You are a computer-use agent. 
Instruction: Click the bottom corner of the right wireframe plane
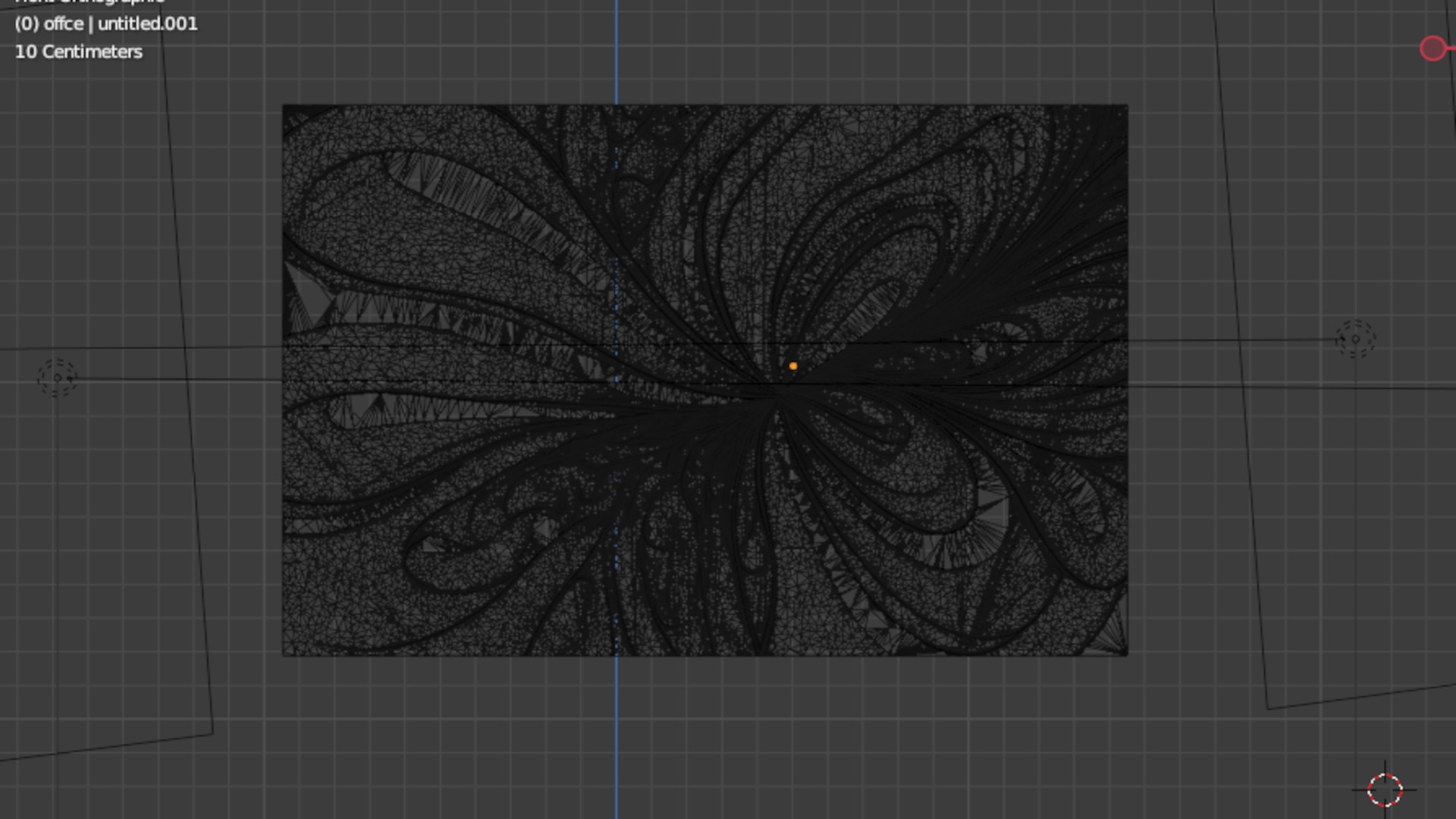click(x=1268, y=708)
